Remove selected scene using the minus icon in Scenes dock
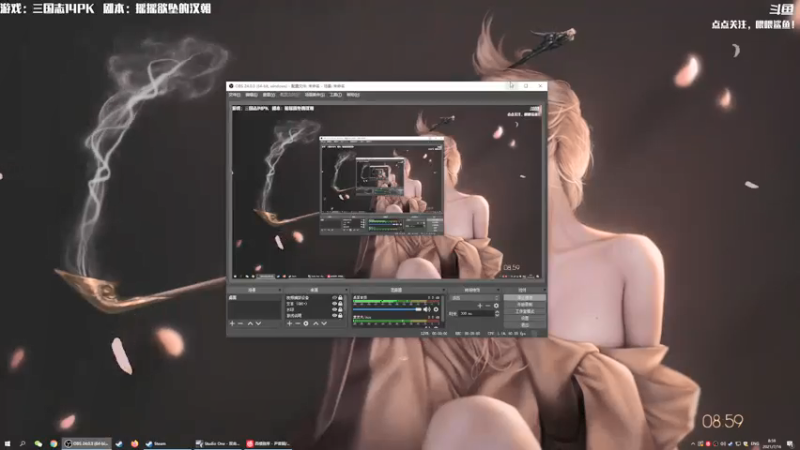 coord(241,323)
